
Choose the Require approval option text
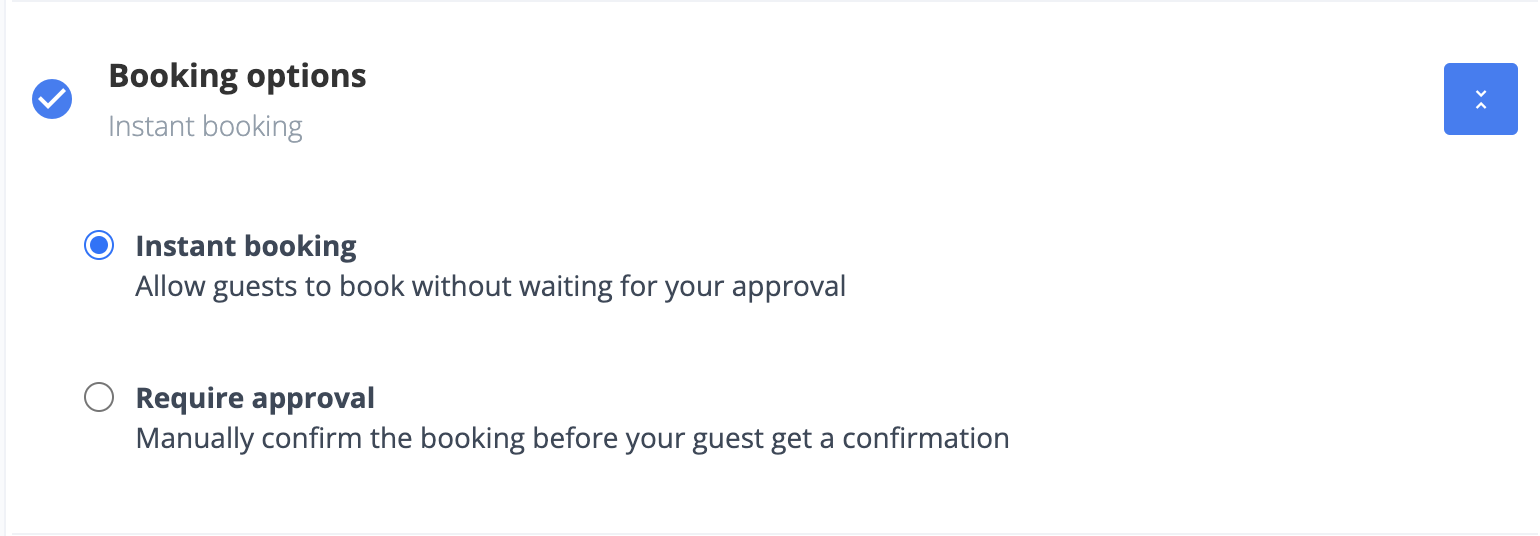[x=255, y=398]
